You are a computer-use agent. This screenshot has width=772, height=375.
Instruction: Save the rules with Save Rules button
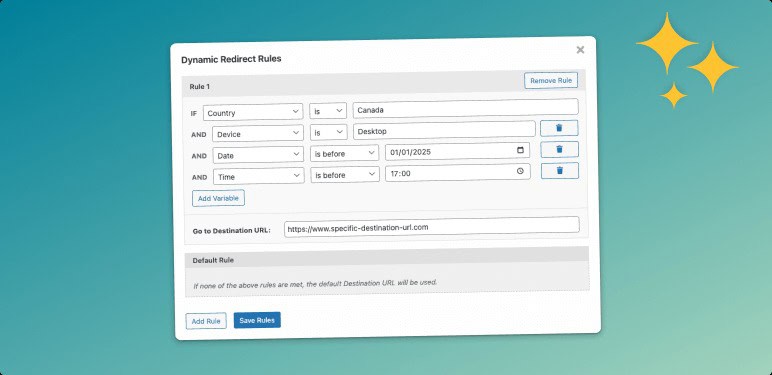pyautogui.click(x=257, y=320)
